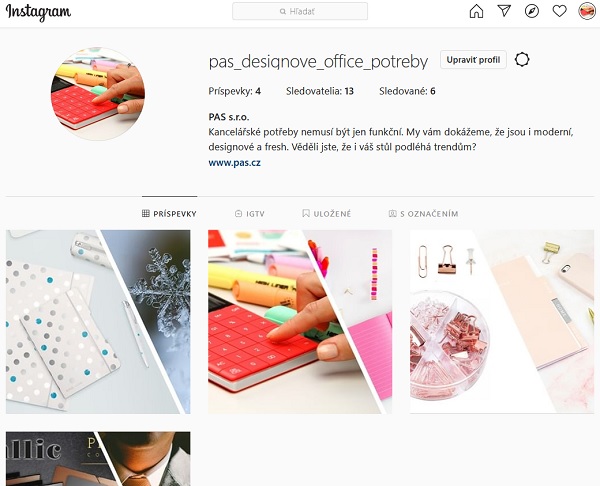Switch to the PRÍSPEVKY tab
Image resolution: width=600 pixels, height=486 pixels.
tap(169, 214)
